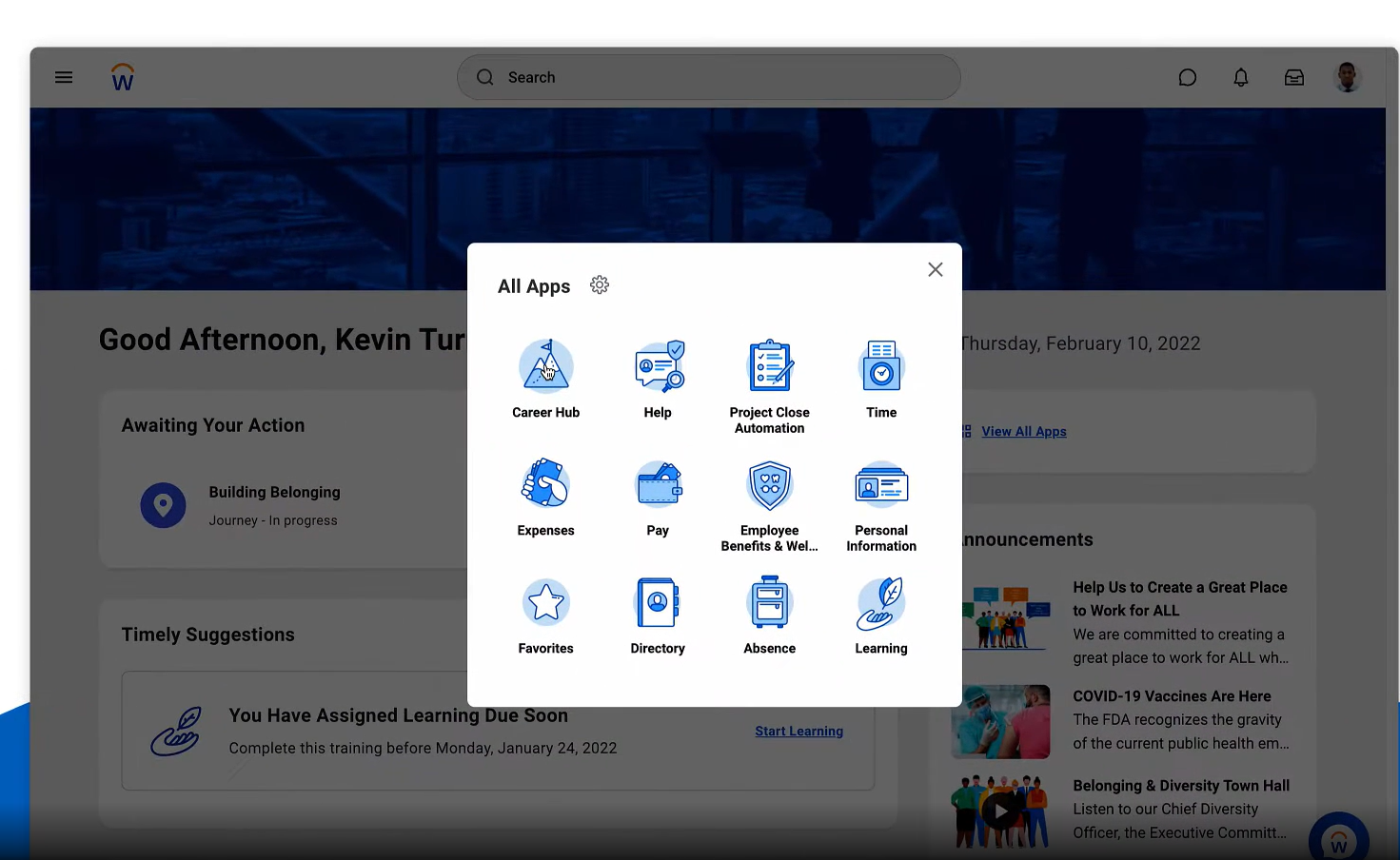Open the Learning app icon
The height and width of the screenshot is (860, 1400).
881,603
